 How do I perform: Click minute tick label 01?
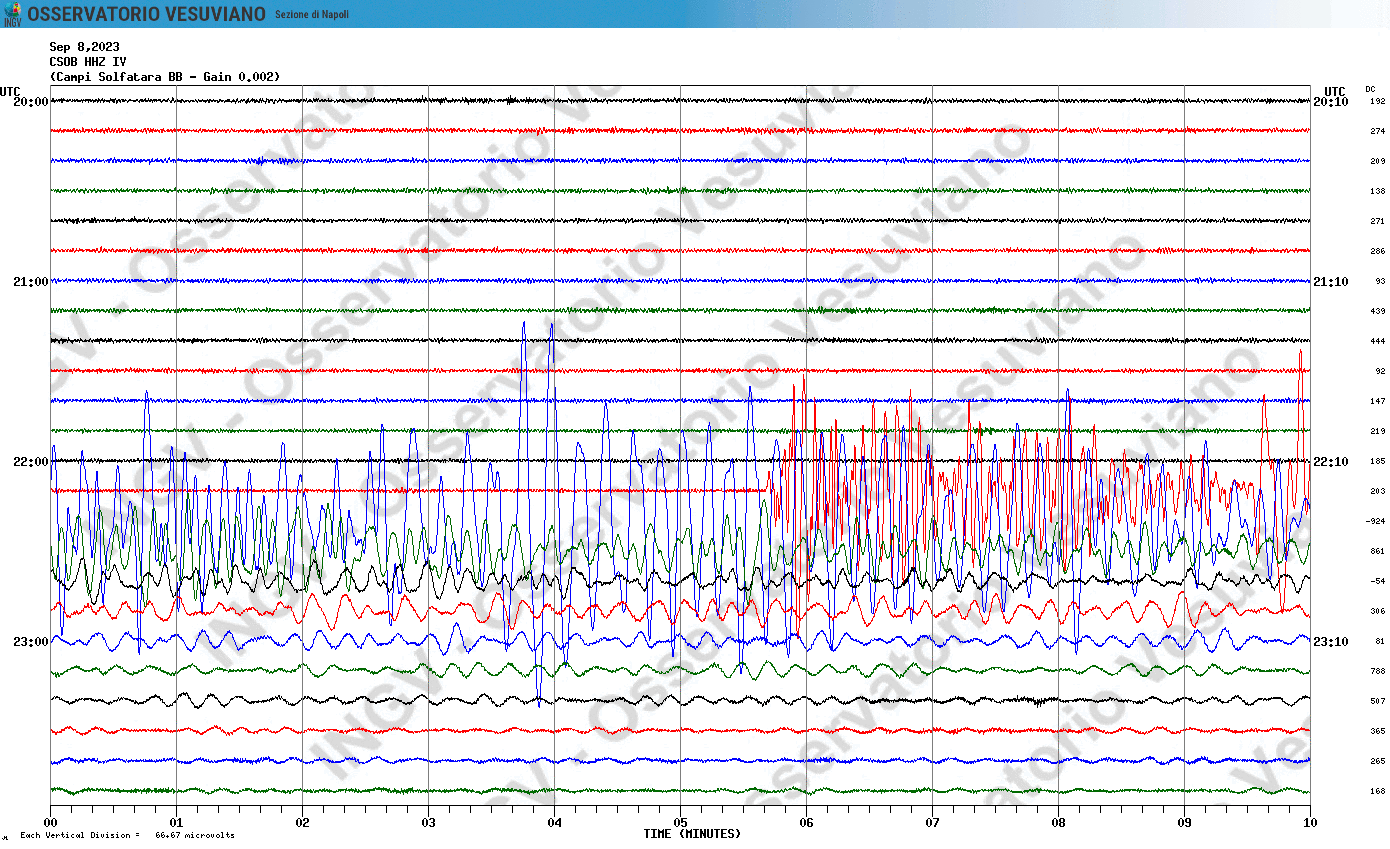tap(176, 823)
